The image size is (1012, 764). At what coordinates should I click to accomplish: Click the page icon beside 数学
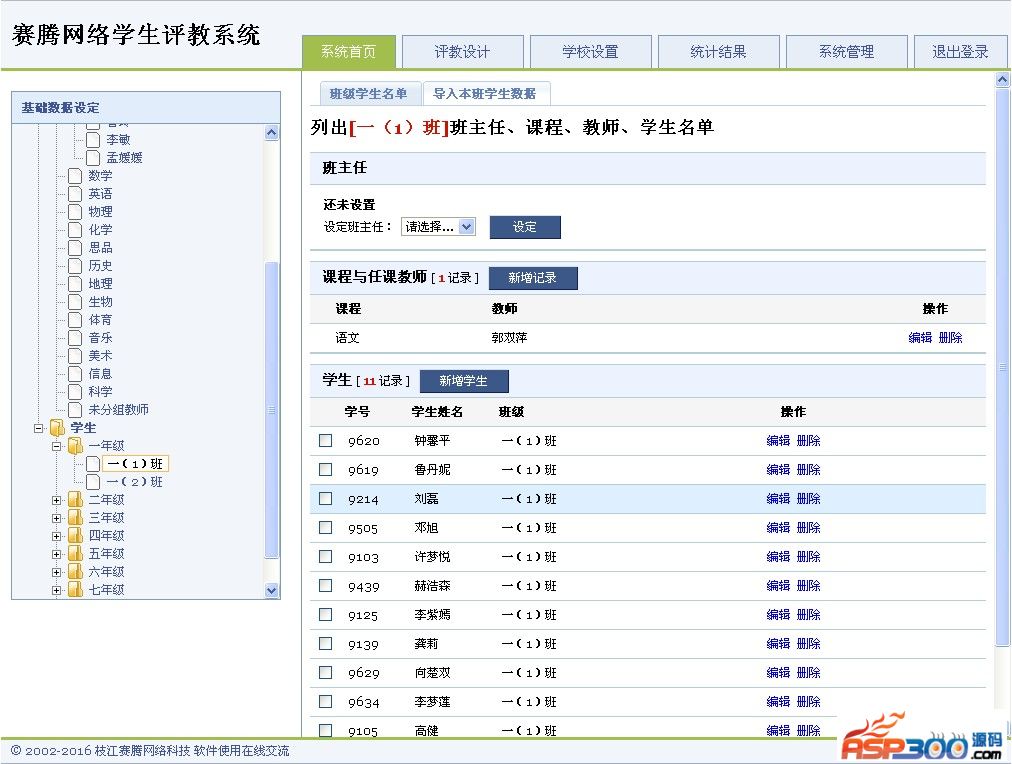click(x=75, y=176)
